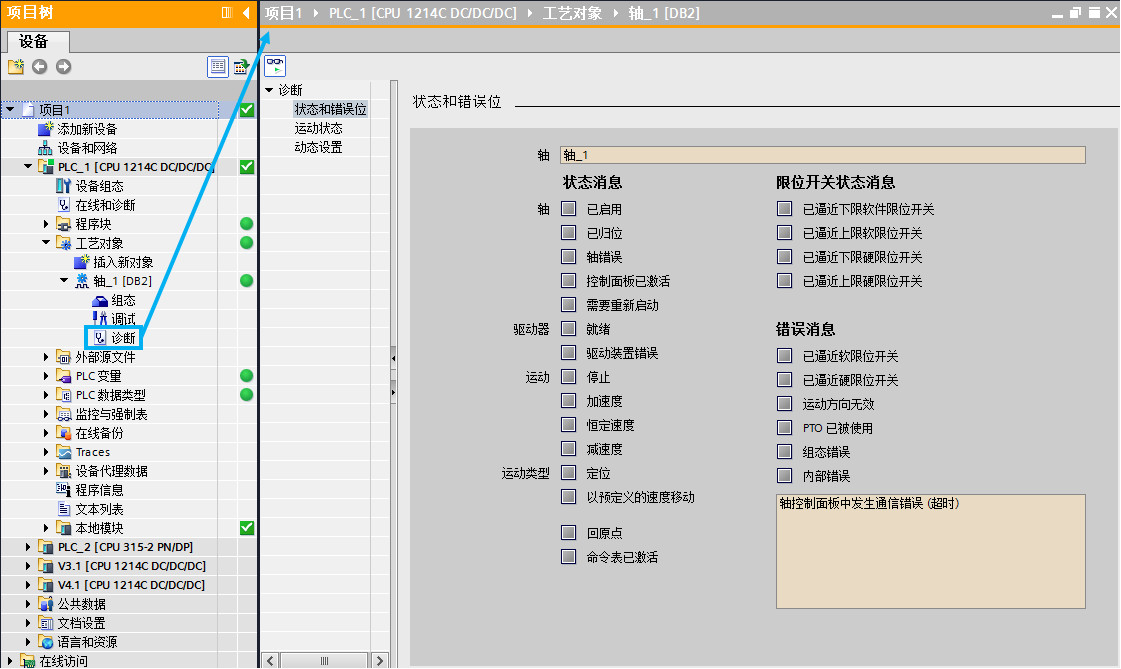Toggle the 已归位 checkbox
Viewport: 1121px width, 669px height.
click(x=568, y=232)
